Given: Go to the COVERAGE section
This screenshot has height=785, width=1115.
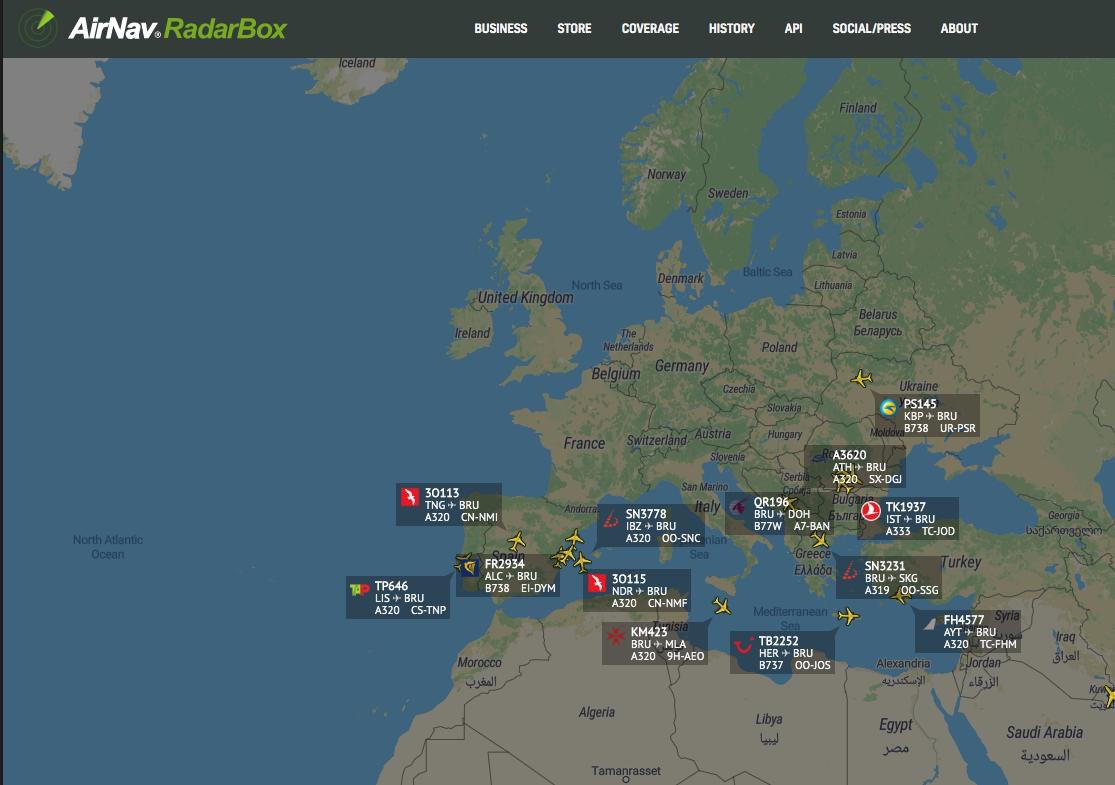Looking at the screenshot, I should pos(650,28).
